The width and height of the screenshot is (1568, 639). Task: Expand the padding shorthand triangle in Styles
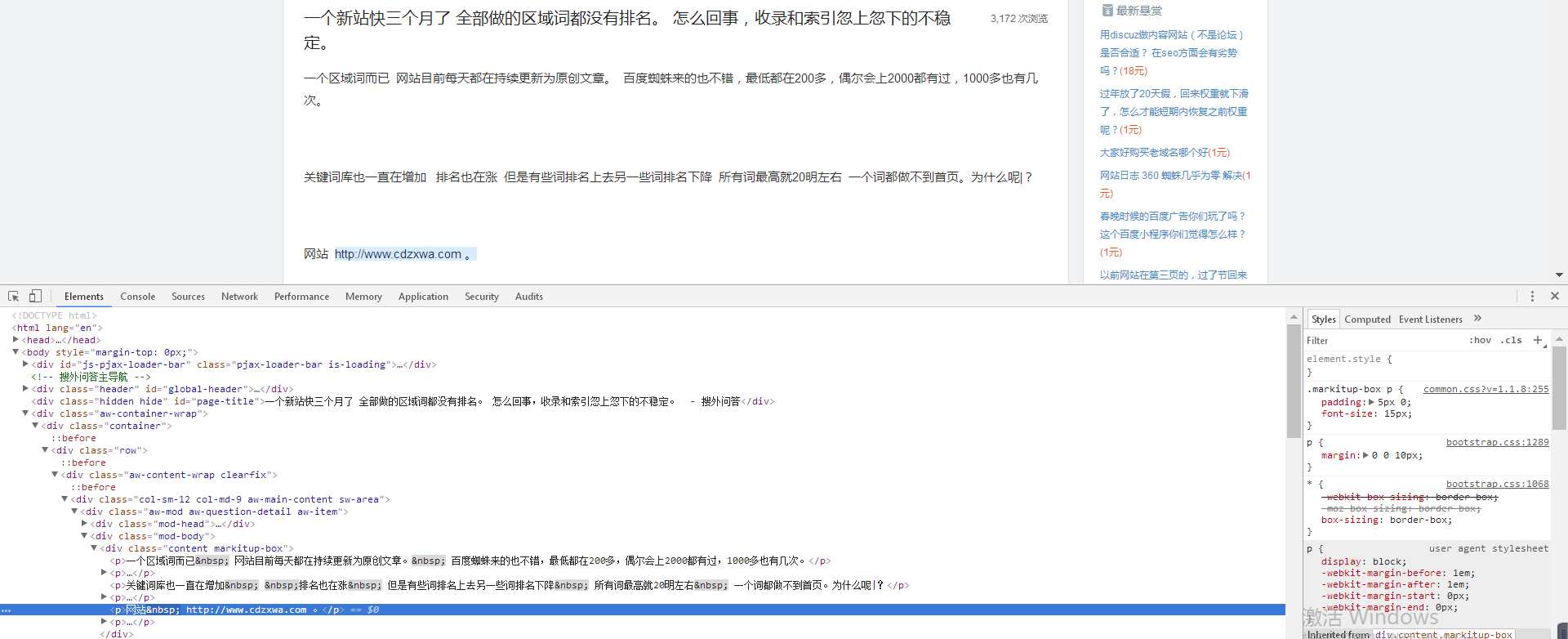tap(1371, 402)
